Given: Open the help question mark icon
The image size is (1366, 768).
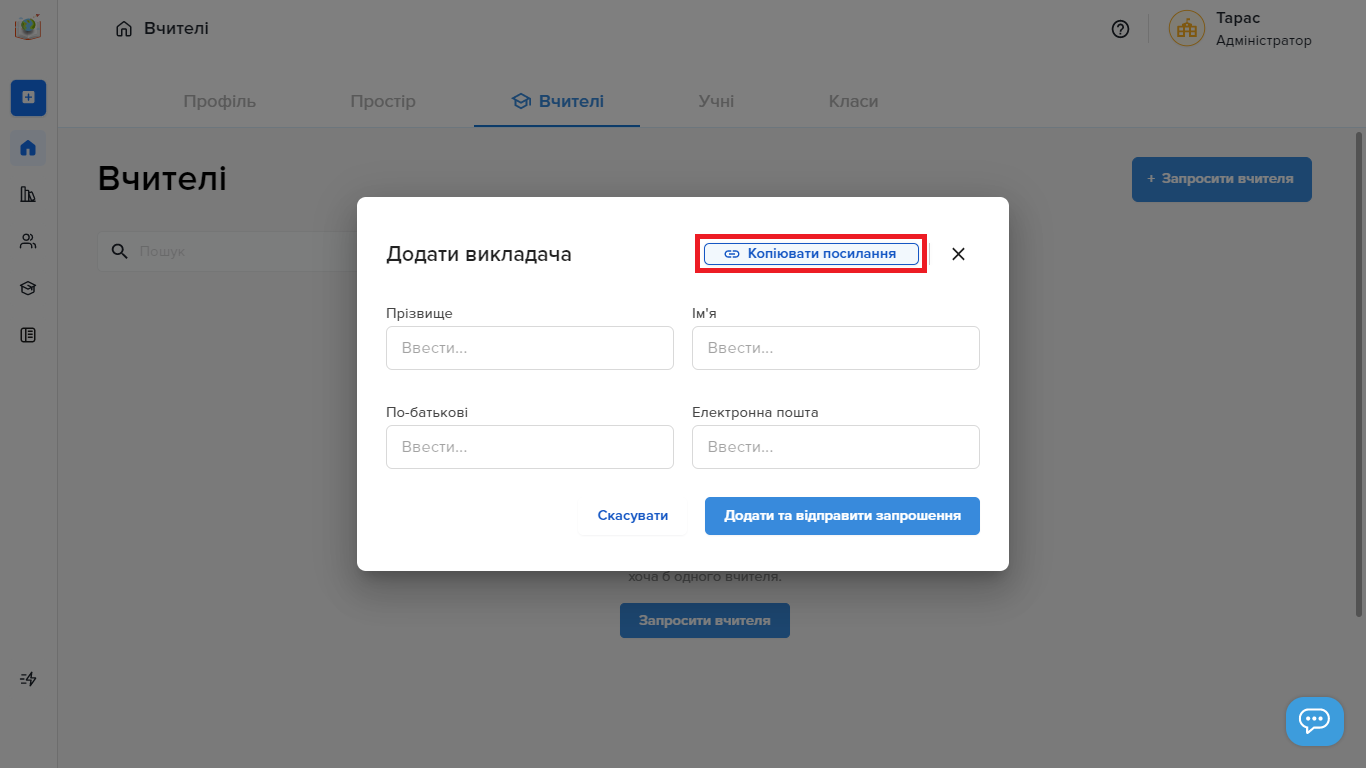Looking at the screenshot, I should 1121,29.
